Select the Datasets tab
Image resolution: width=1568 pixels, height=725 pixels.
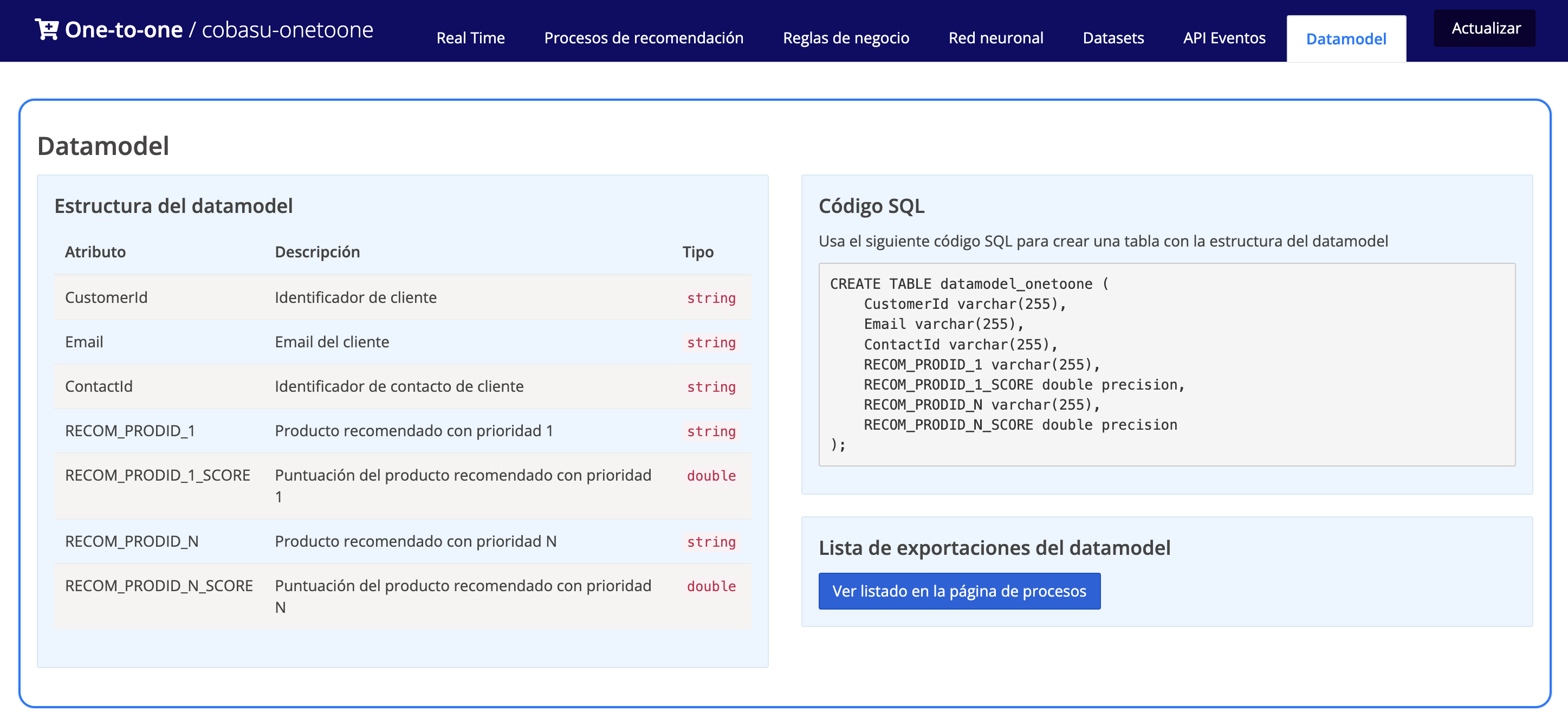1113,38
